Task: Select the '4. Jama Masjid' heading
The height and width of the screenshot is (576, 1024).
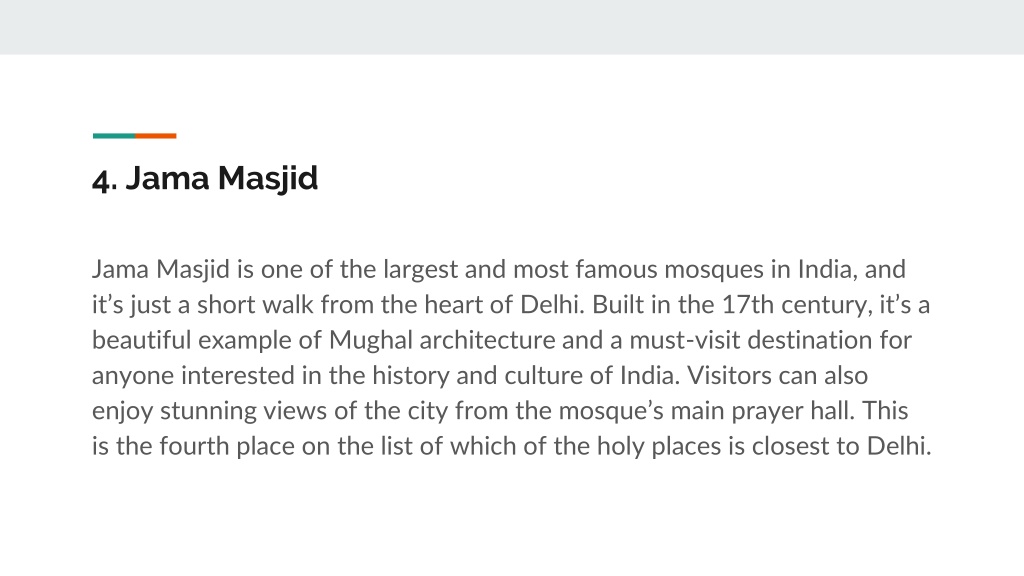Action: (x=205, y=178)
